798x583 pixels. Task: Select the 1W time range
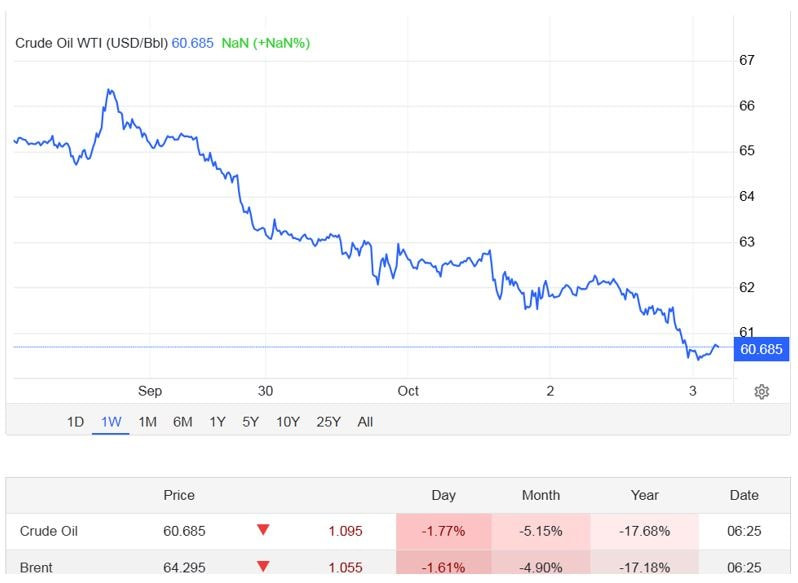(111, 422)
